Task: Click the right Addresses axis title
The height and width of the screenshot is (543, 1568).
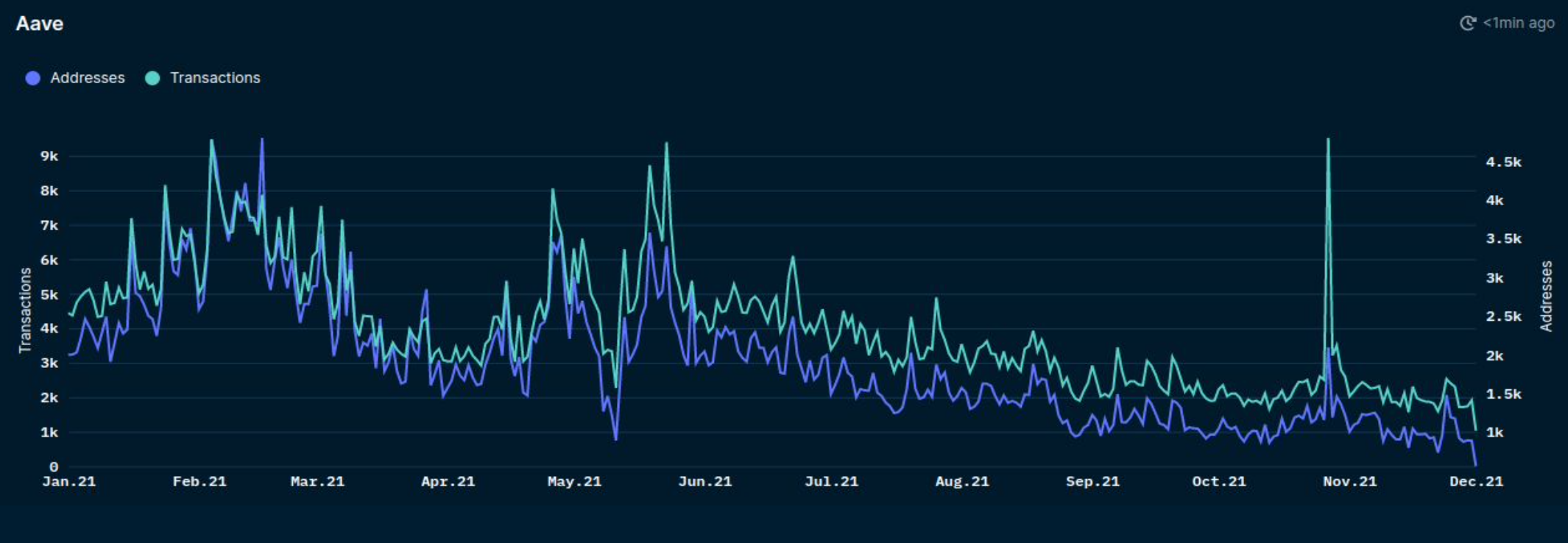Action: point(1546,296)
